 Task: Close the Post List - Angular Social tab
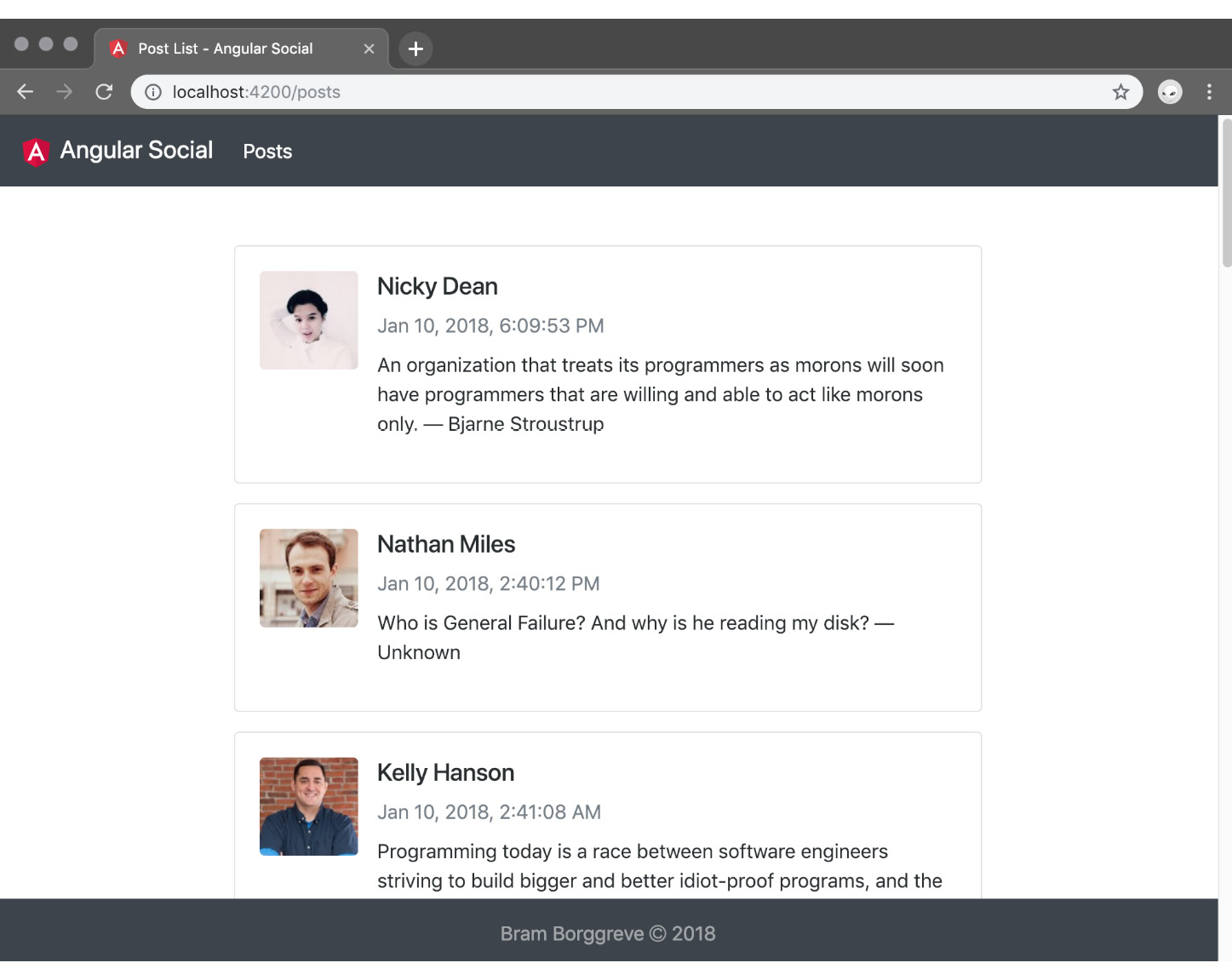tap(369, 49)
